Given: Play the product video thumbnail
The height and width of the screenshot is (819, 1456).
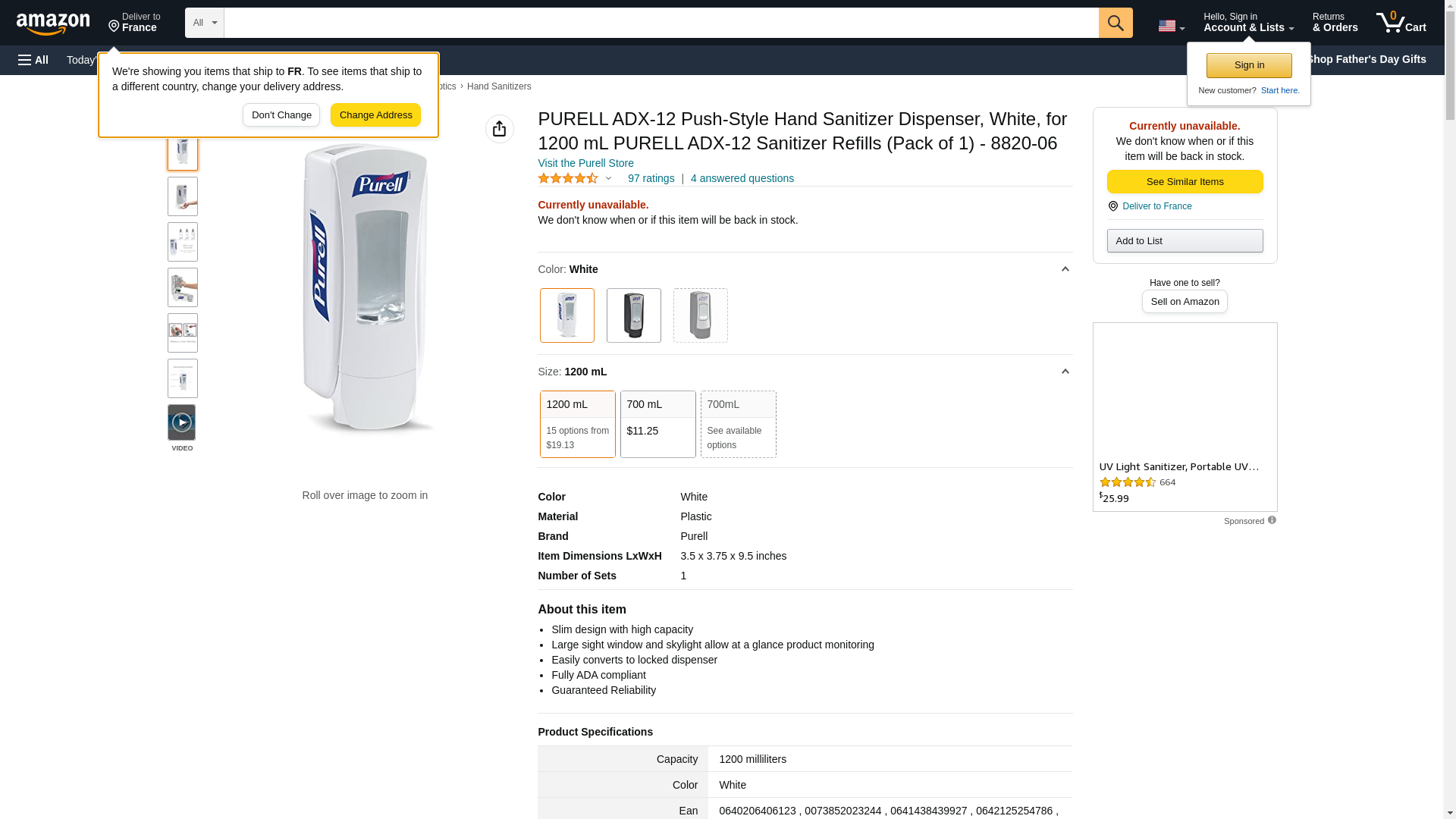Looking at the screenshot, I should (x=182, y=422).
